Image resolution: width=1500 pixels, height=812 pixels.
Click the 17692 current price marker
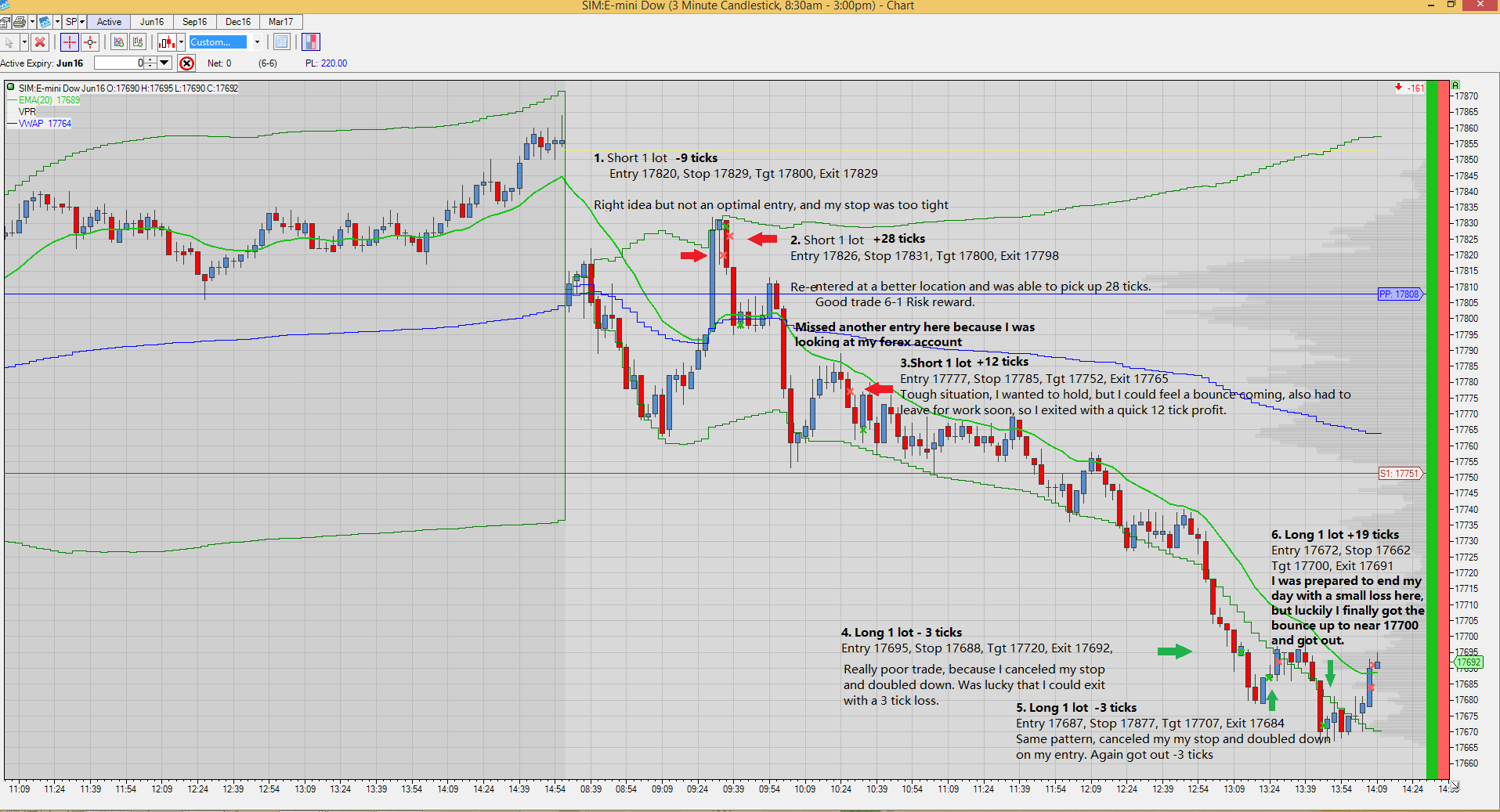(1469, 662)
